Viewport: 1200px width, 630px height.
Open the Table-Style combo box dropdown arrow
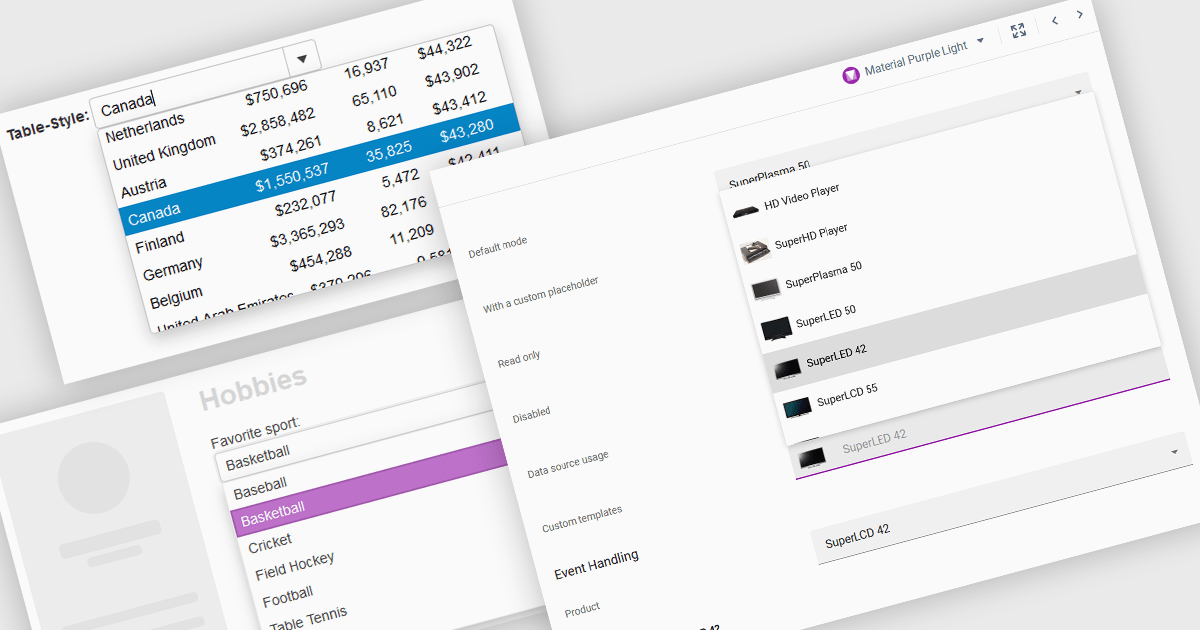301,59
